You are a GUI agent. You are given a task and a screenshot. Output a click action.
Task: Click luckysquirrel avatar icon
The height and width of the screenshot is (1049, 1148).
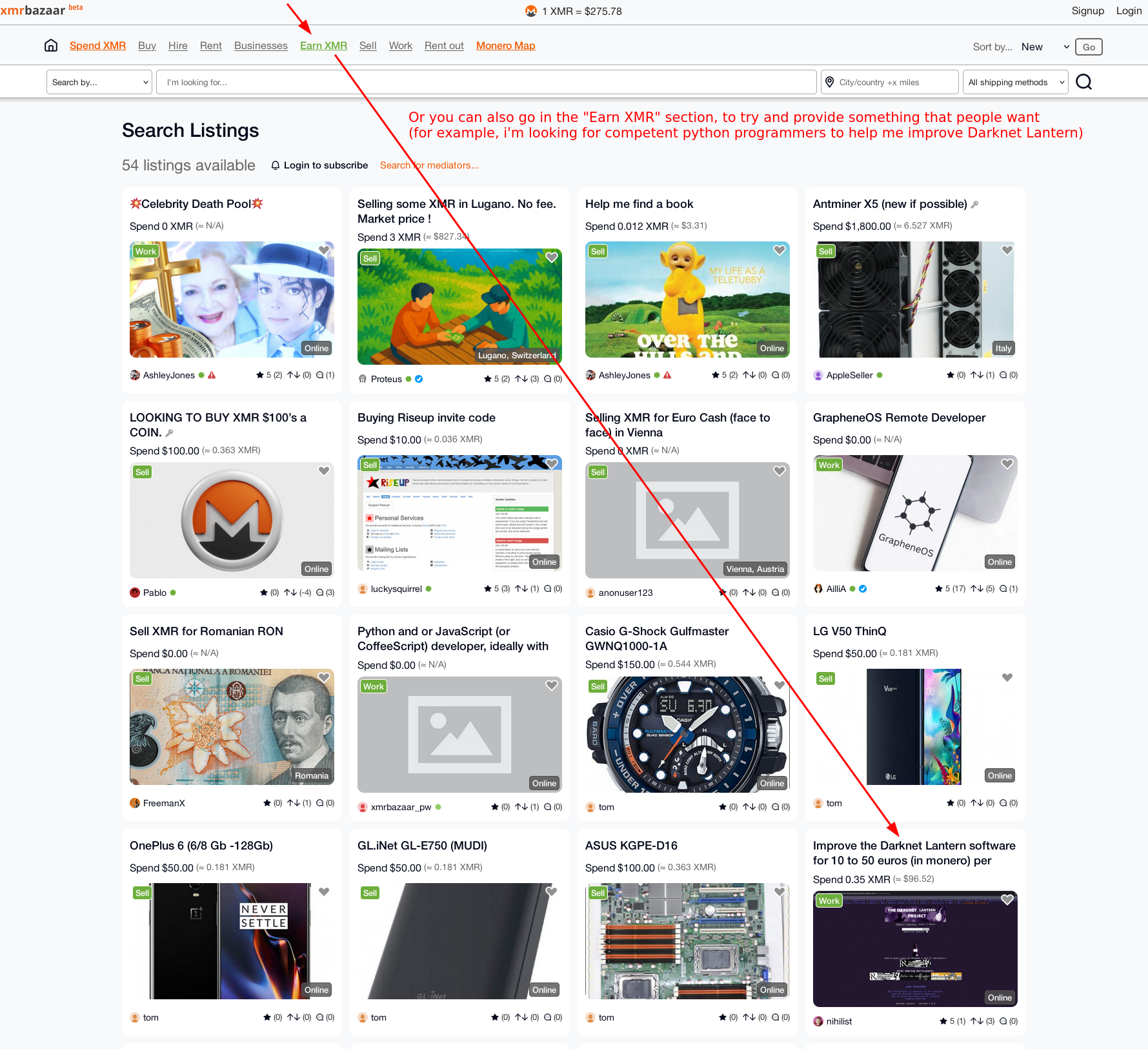pos(363,589)
